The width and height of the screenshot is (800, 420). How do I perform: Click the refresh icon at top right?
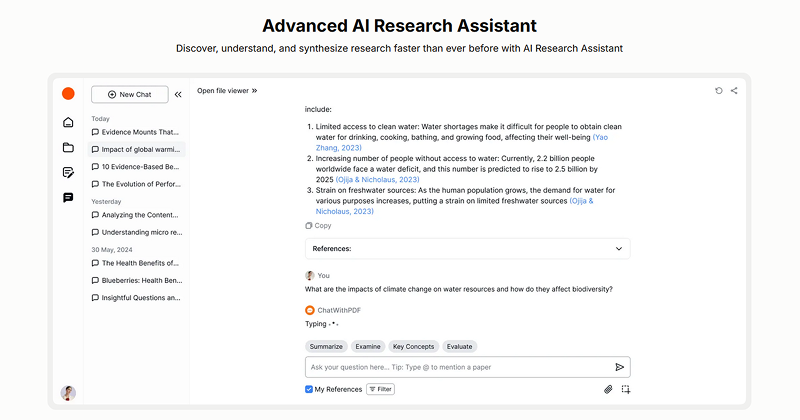point(718,91)
